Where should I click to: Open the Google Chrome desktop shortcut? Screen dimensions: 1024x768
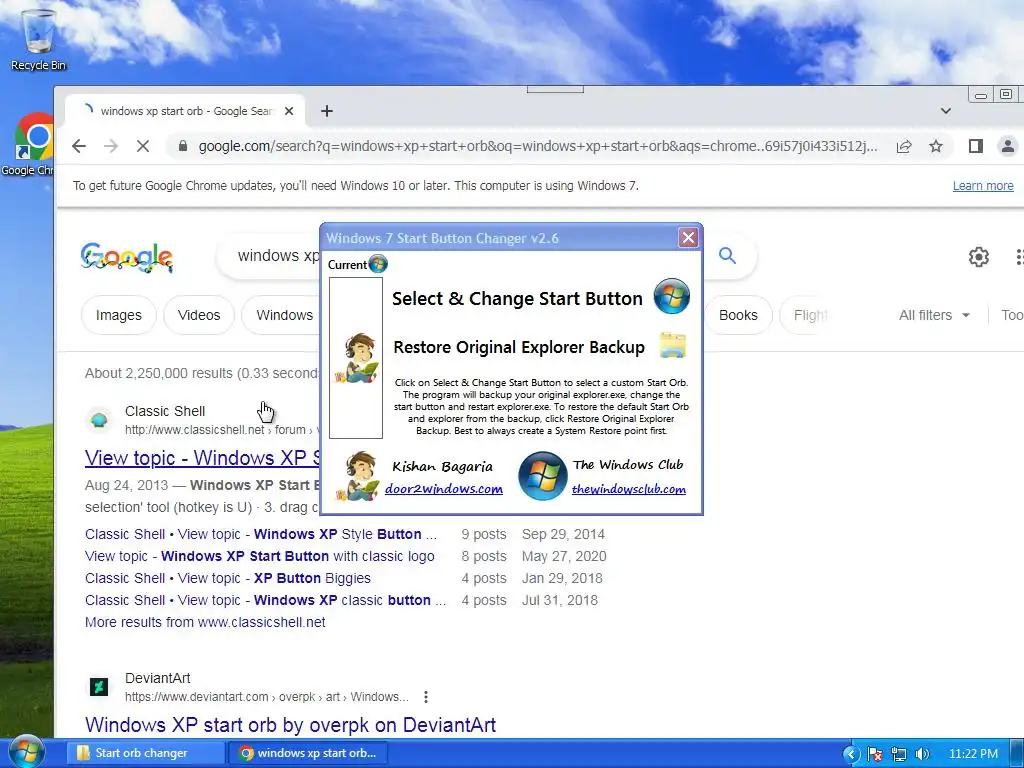coord(31,144)
